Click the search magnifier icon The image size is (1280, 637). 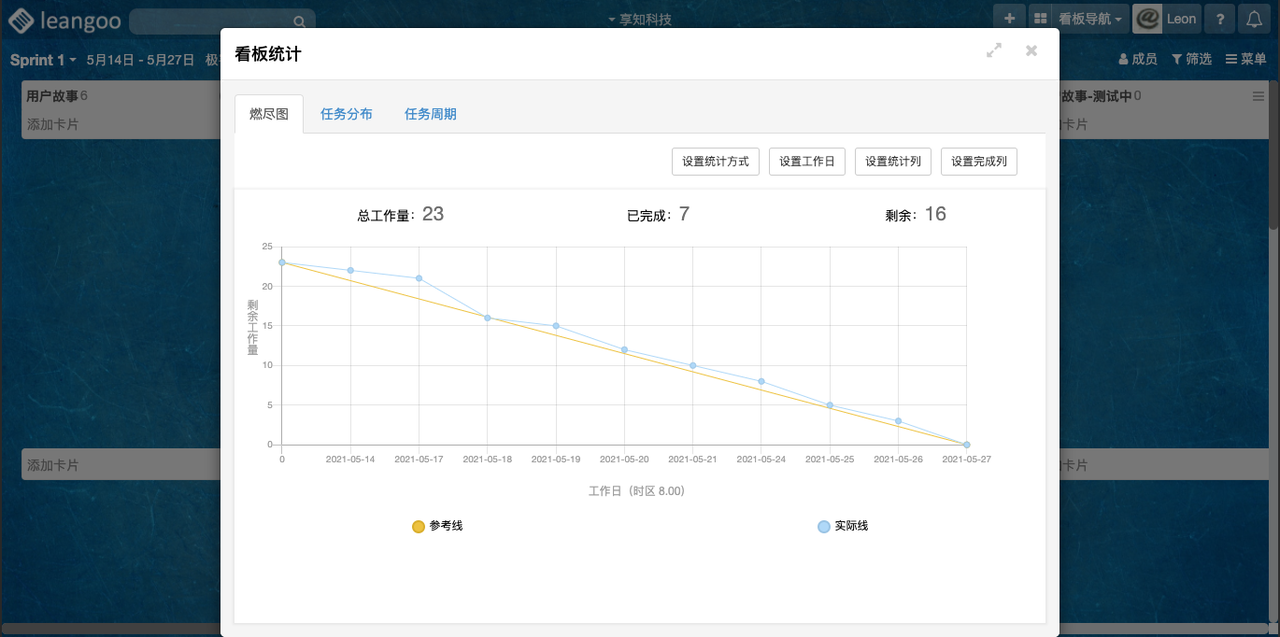pyautogui.click(x=299, y=21)
